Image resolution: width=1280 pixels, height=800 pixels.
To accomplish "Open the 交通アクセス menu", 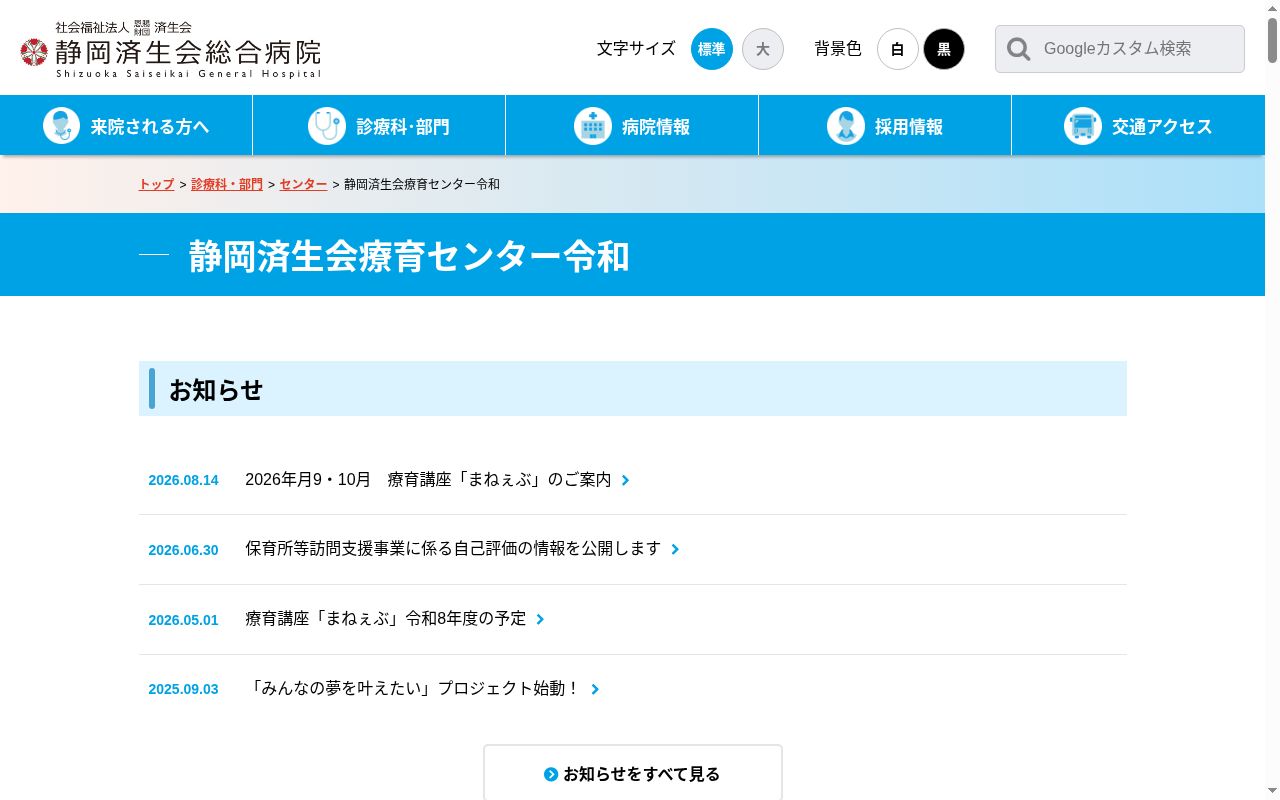I will click(x=1138, y=126).
